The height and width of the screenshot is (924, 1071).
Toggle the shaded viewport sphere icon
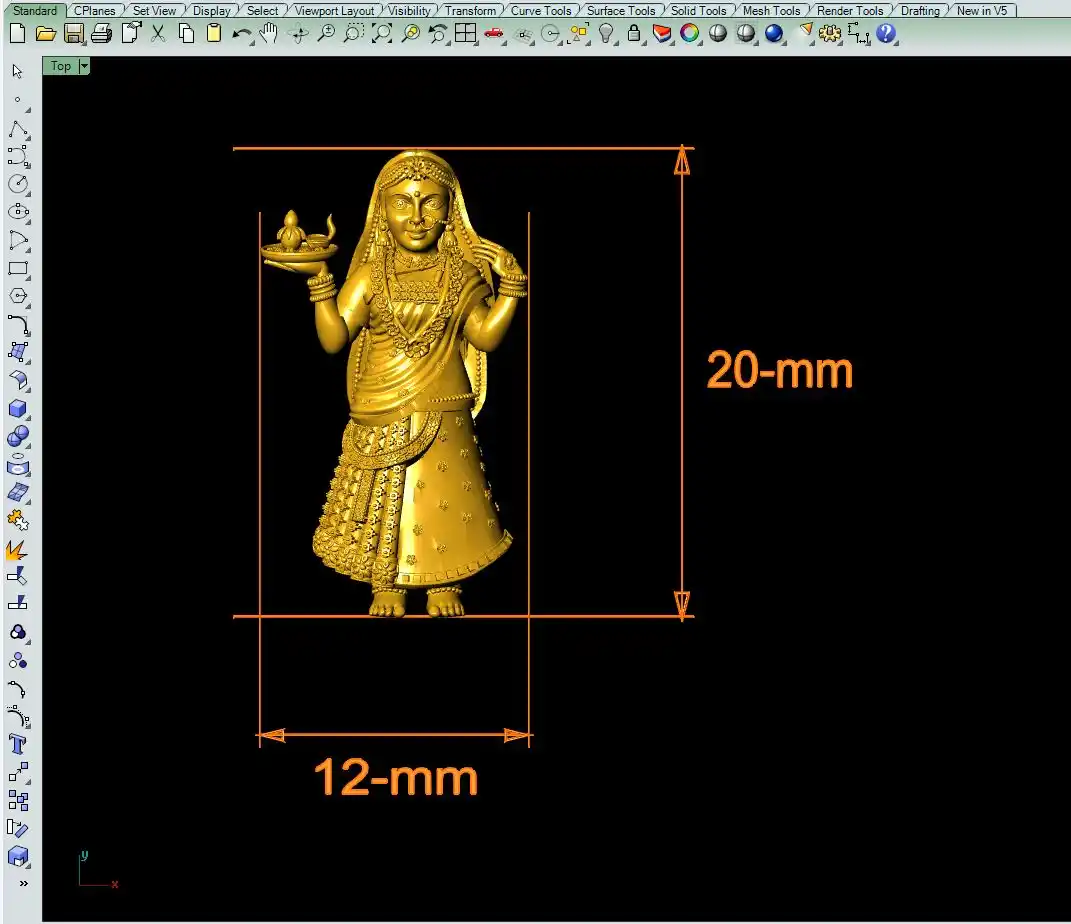[717, 33]
